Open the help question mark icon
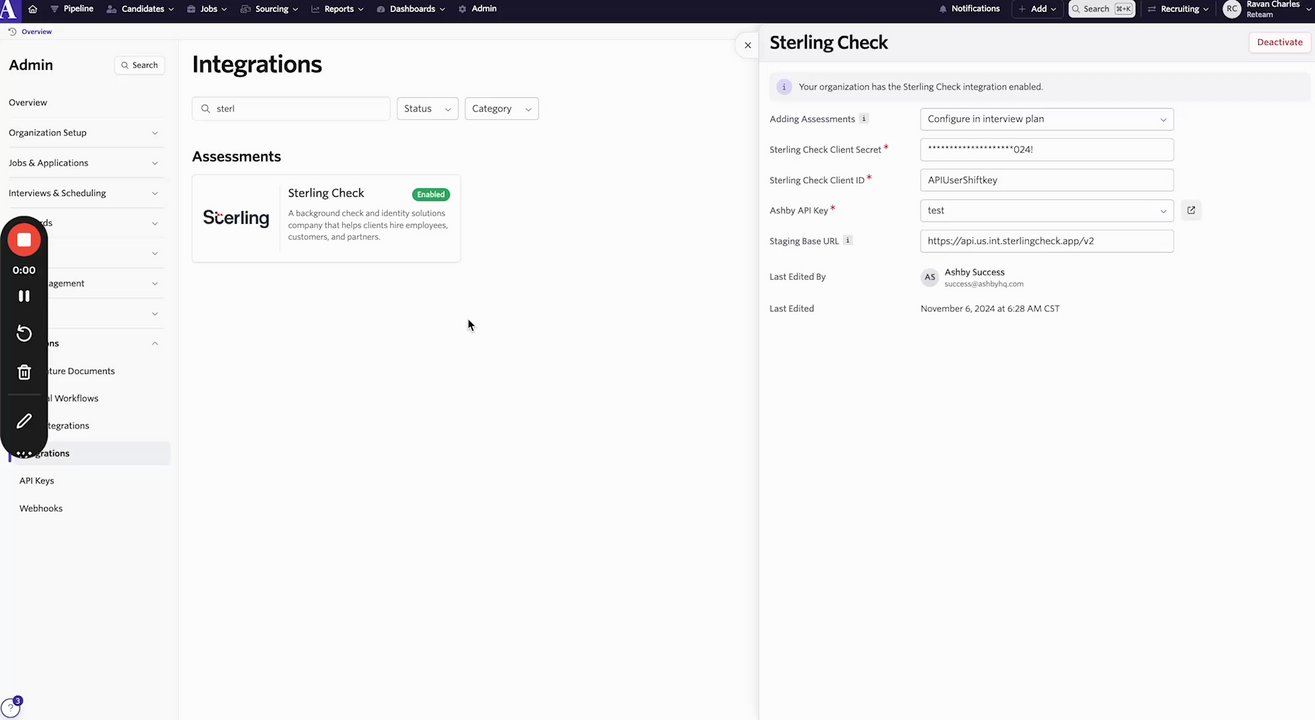 pyautogui.click(x=9, y=708)
